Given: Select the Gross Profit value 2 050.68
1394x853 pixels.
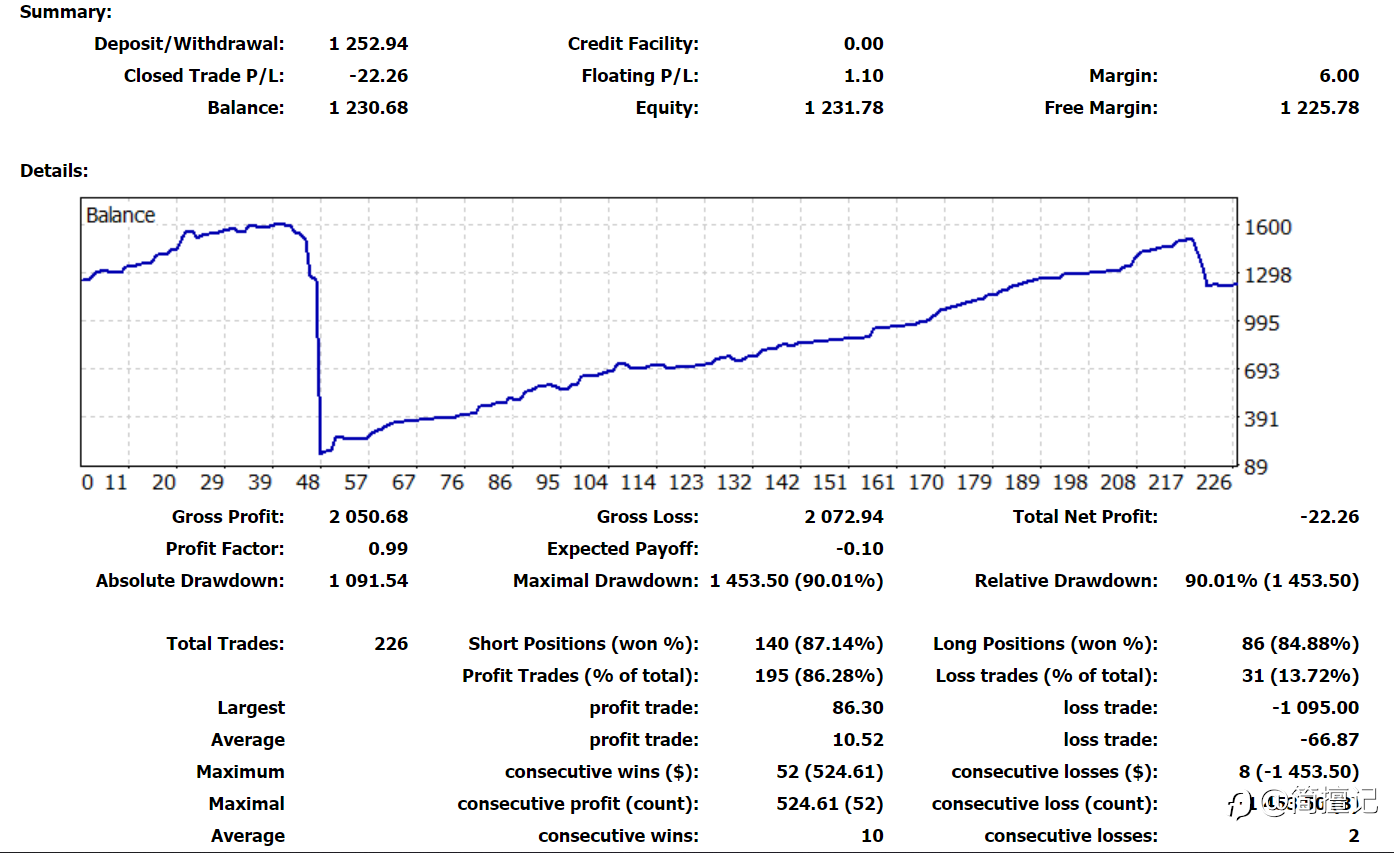Looking at the screenshot, I should [x=368, y=517].
